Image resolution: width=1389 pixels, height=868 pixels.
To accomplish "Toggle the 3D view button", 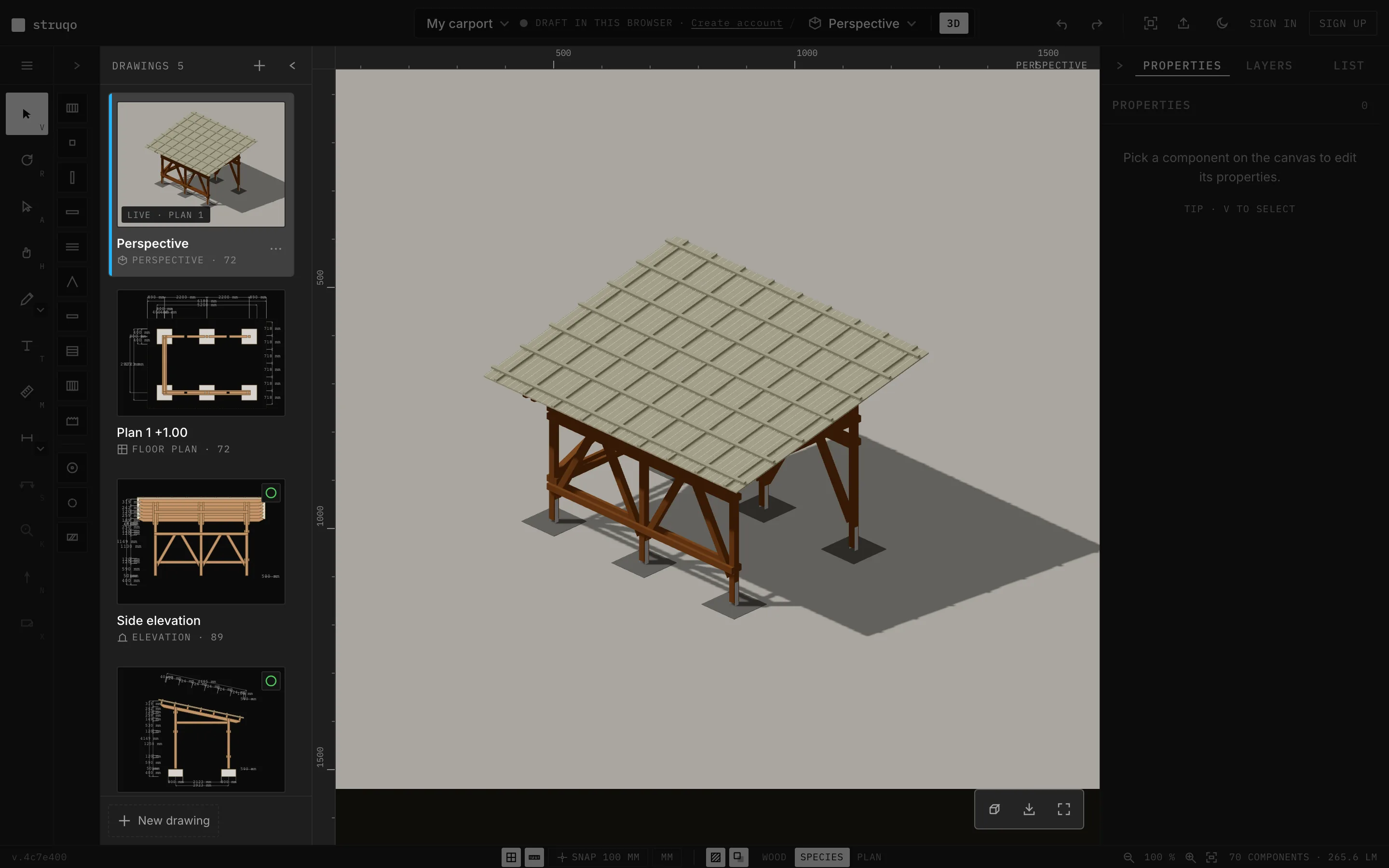I will pos(953,24).
